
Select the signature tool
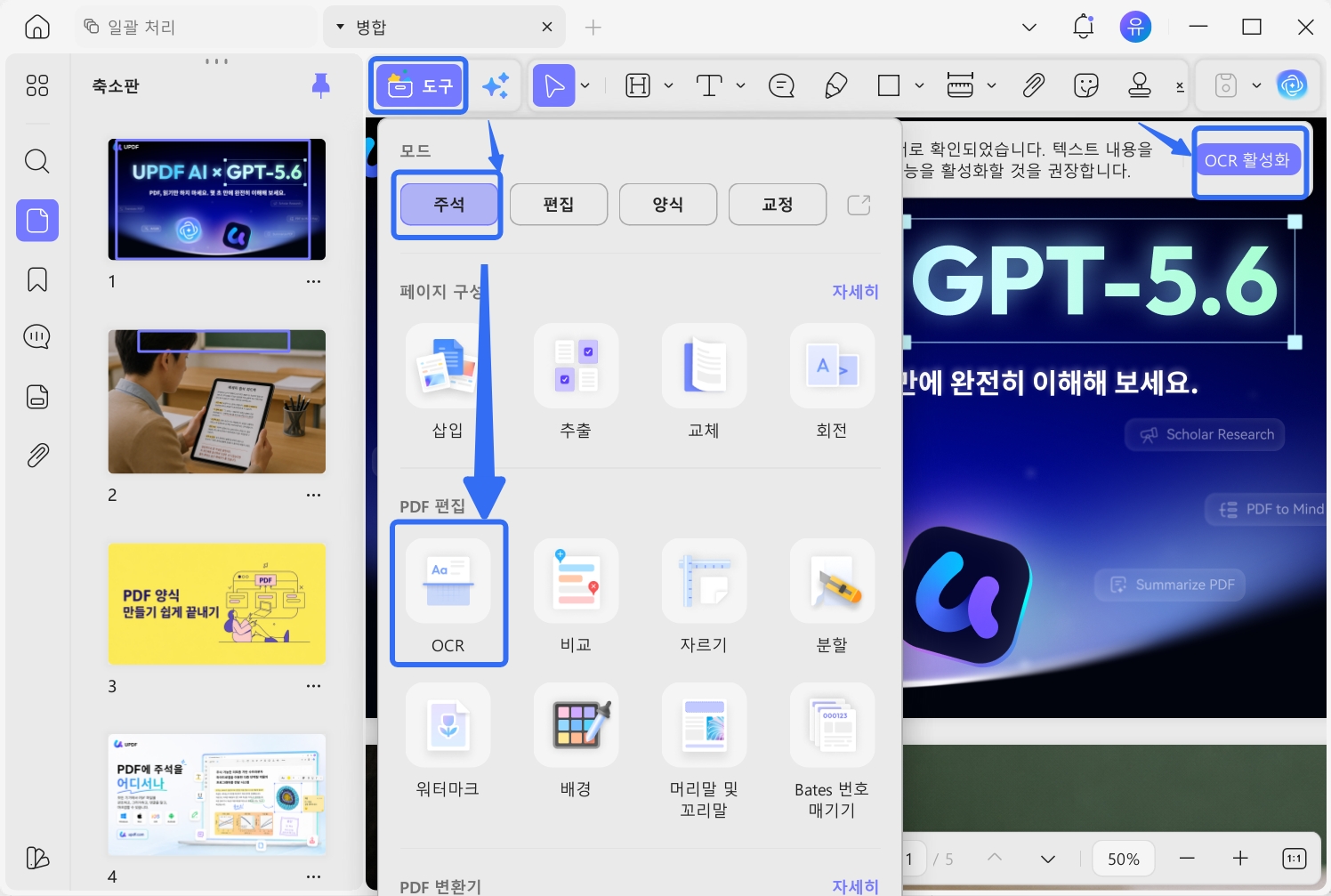coord(1180,86)
